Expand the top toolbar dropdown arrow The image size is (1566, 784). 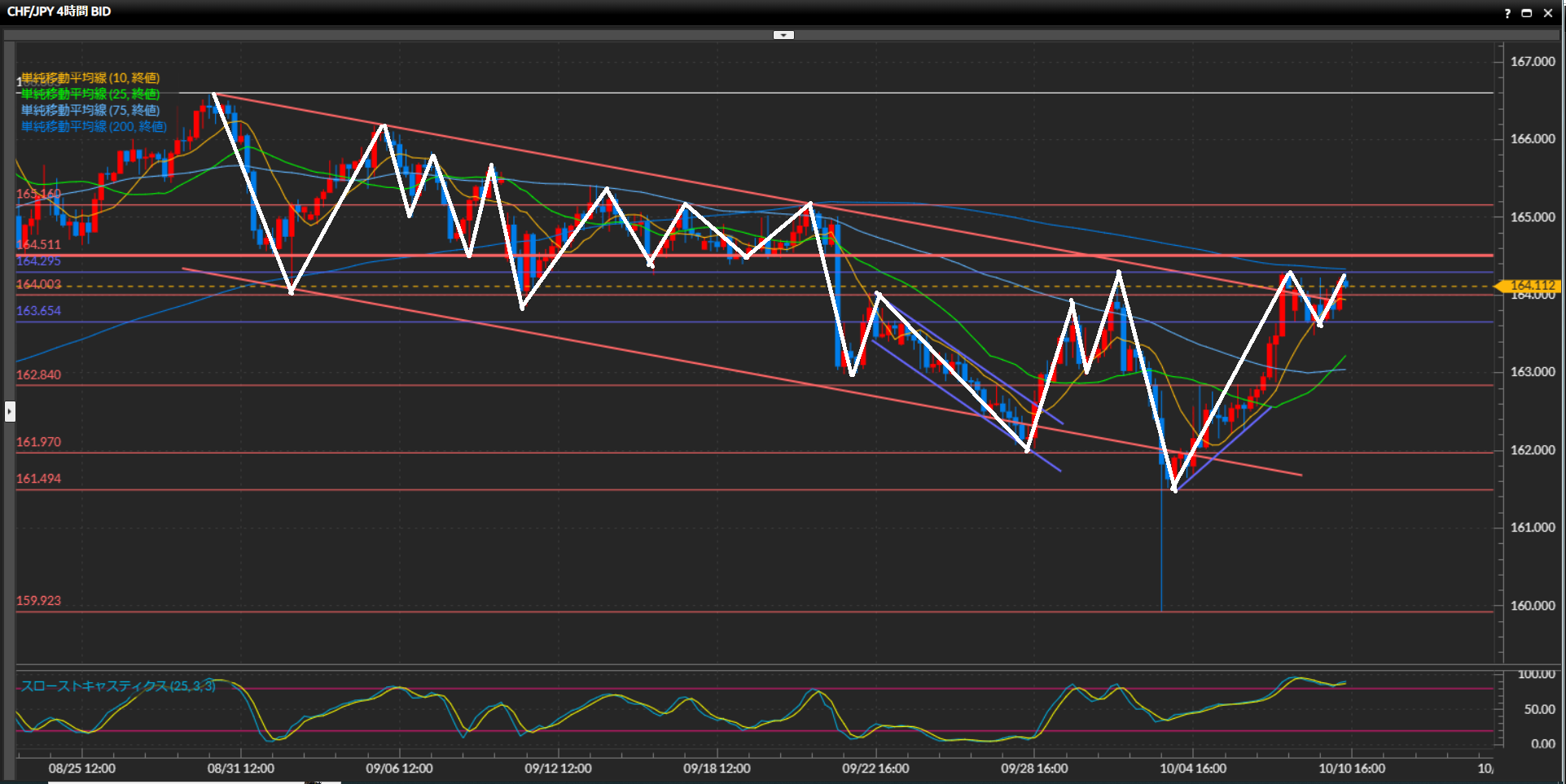pos(783,35)
